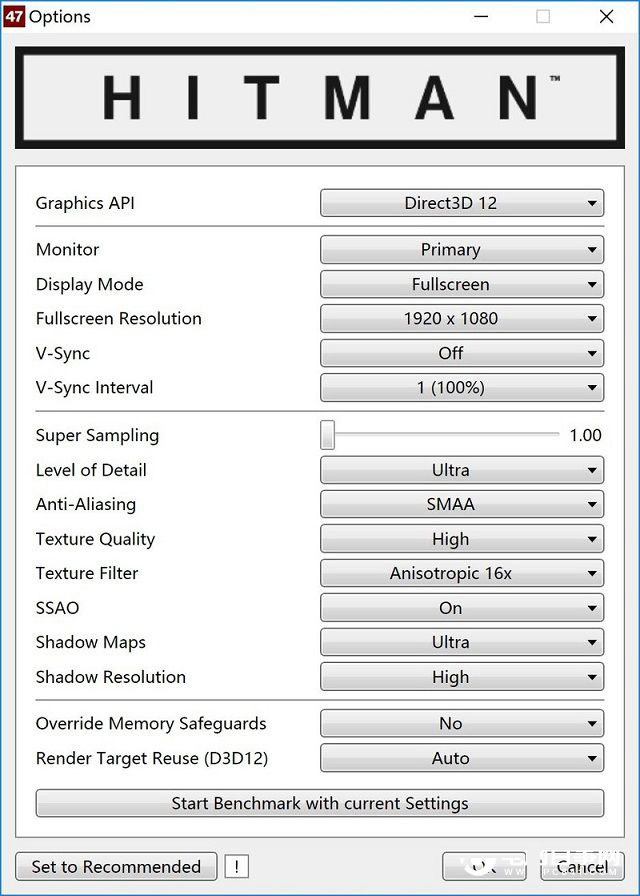Click the Cancel button
The height and width of the screenshot is (896, 640).
(582, 866)
